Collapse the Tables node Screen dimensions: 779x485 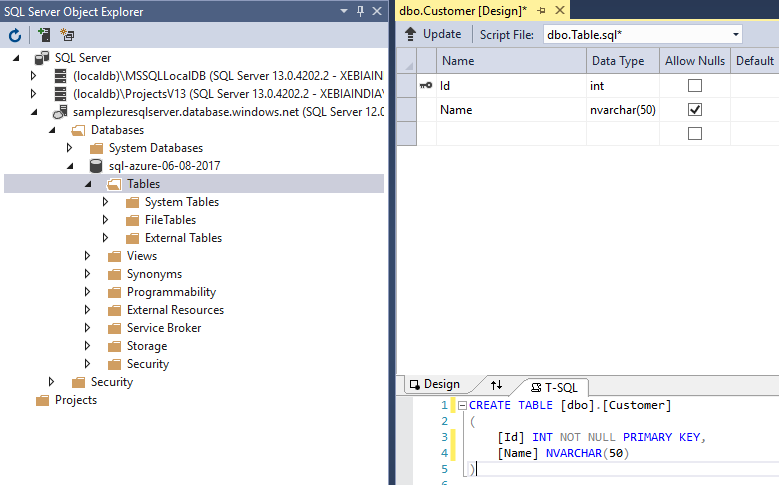click(88, 184)
